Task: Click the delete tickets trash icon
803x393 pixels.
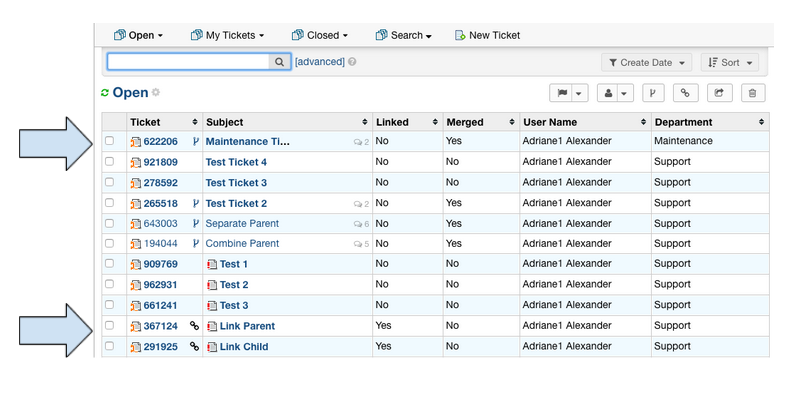Action: [752, 93]
